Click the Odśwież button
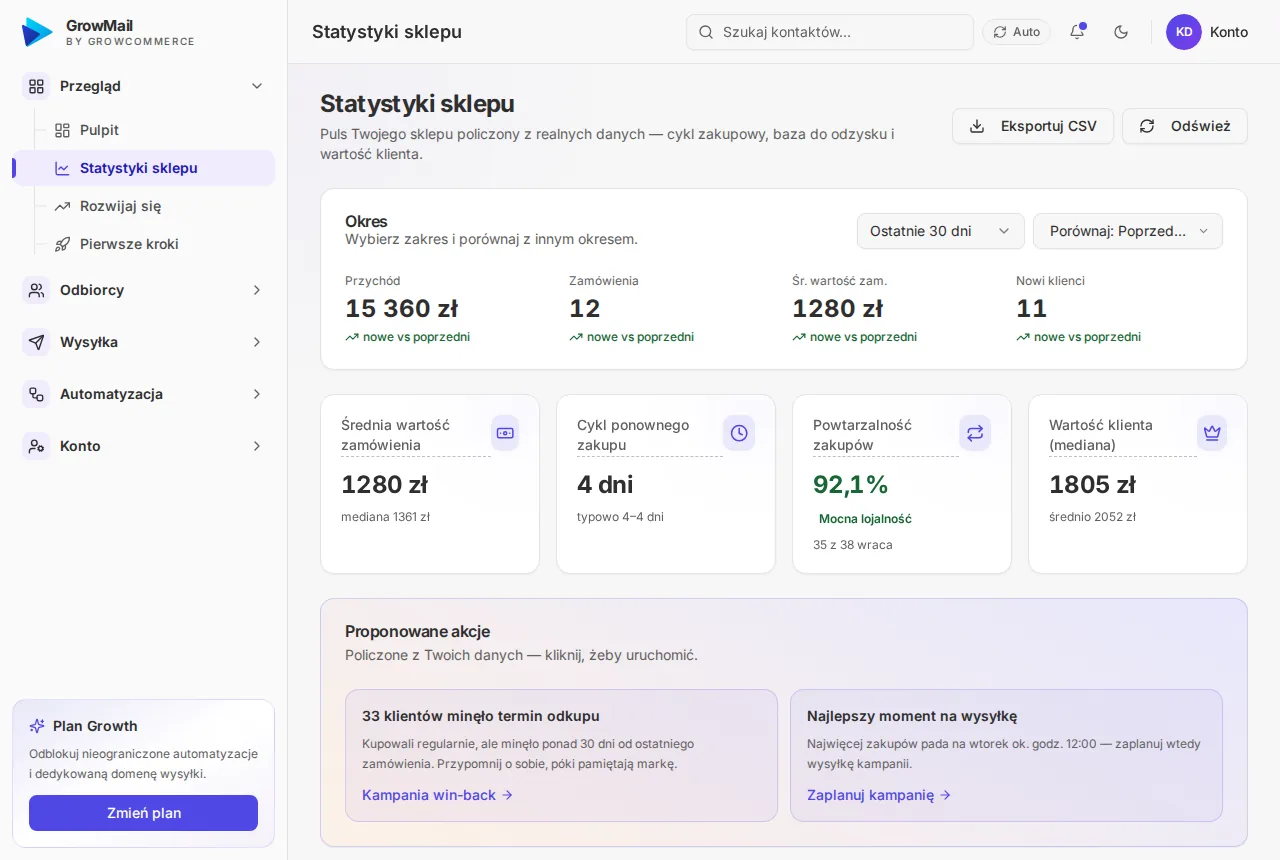The width and height of the screenshot is (1280, 860). [1185, 126]
